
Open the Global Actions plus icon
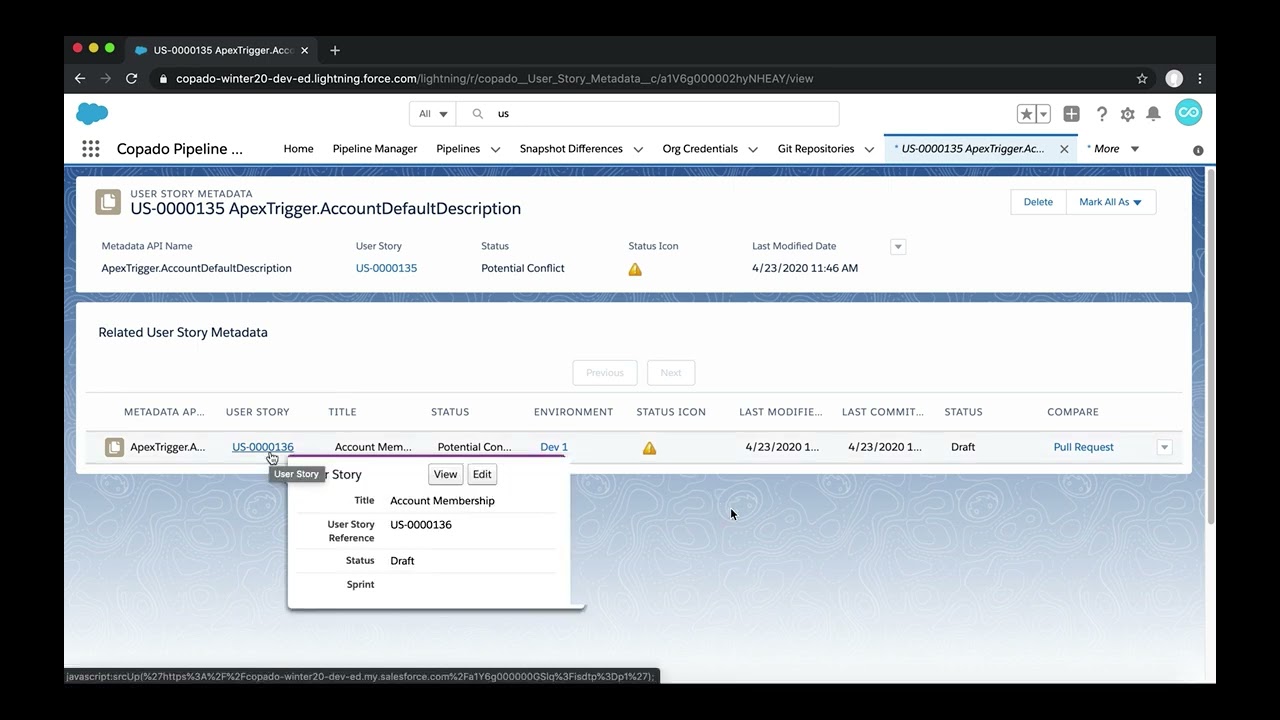tap(1071, 114)
